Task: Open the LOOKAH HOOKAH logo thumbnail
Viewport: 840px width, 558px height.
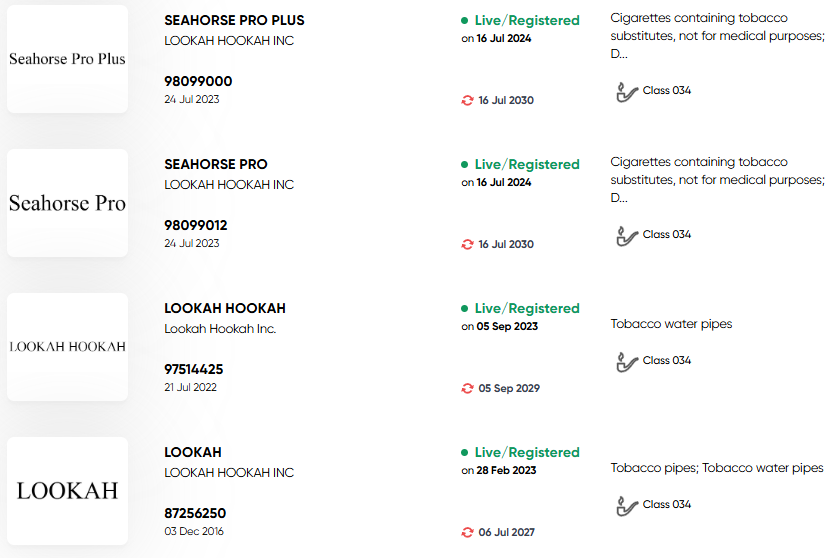Action: [68, 347]
